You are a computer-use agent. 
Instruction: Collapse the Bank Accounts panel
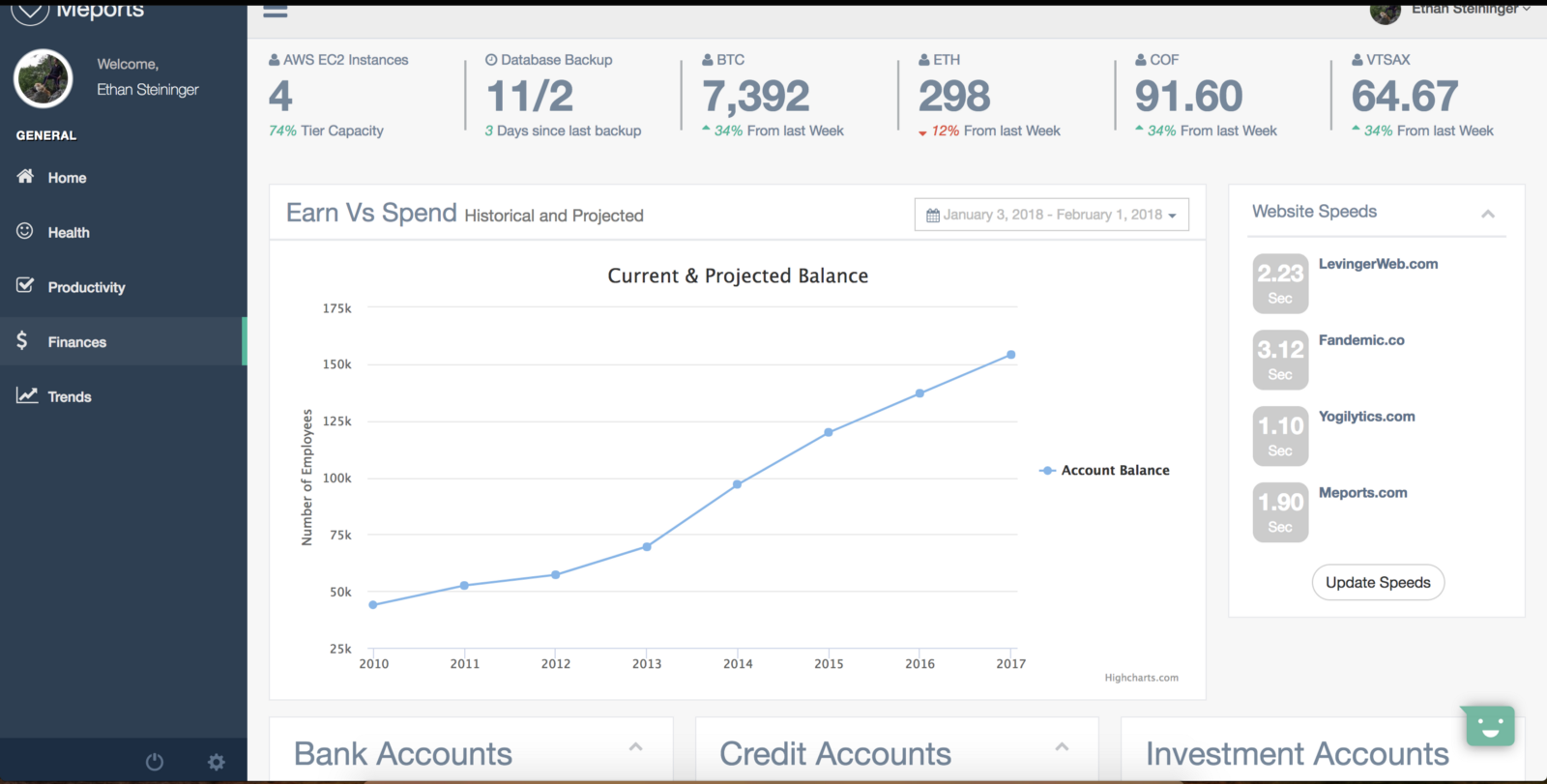point(635,747)
